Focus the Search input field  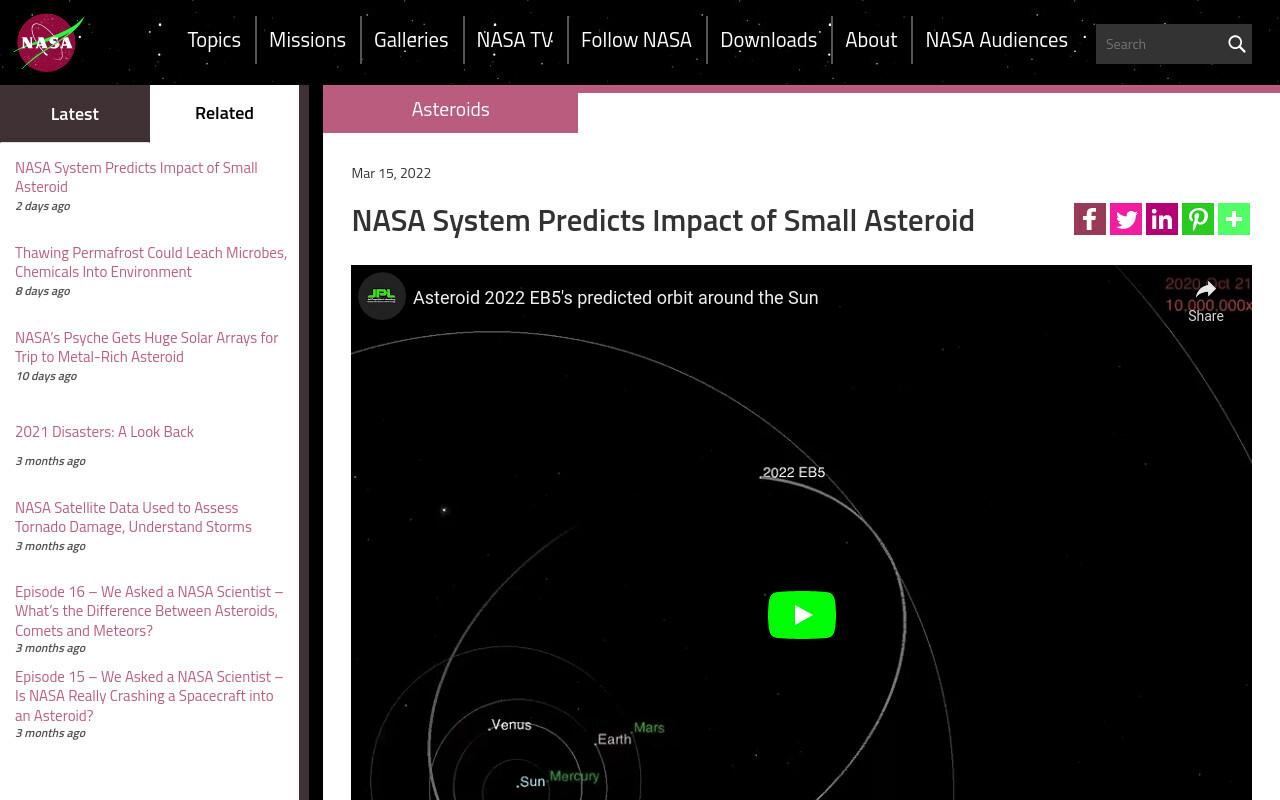pyautogui.click(x=1160, y=44)
